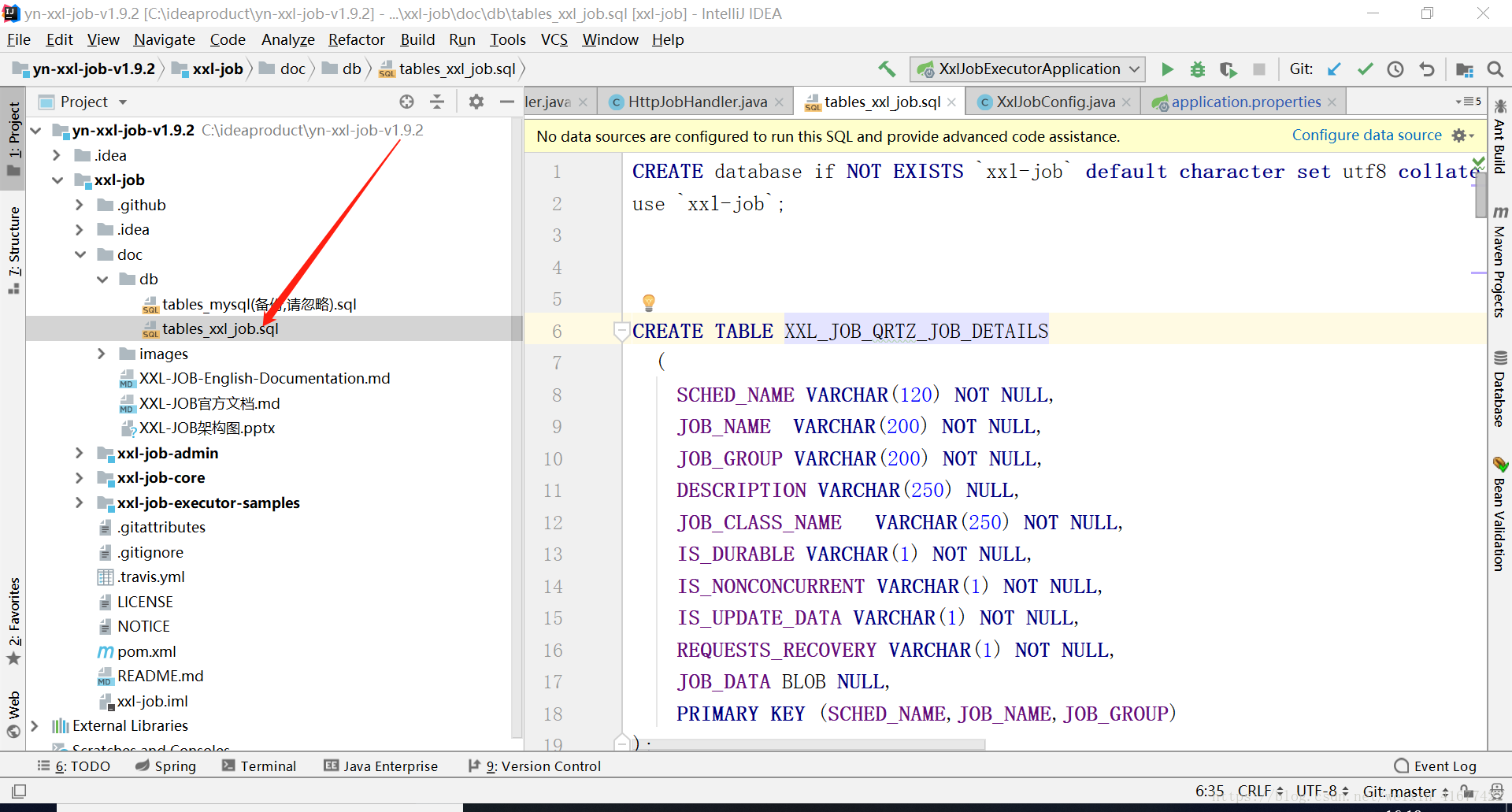Select pom.xml in the project tree

point(146,651)
